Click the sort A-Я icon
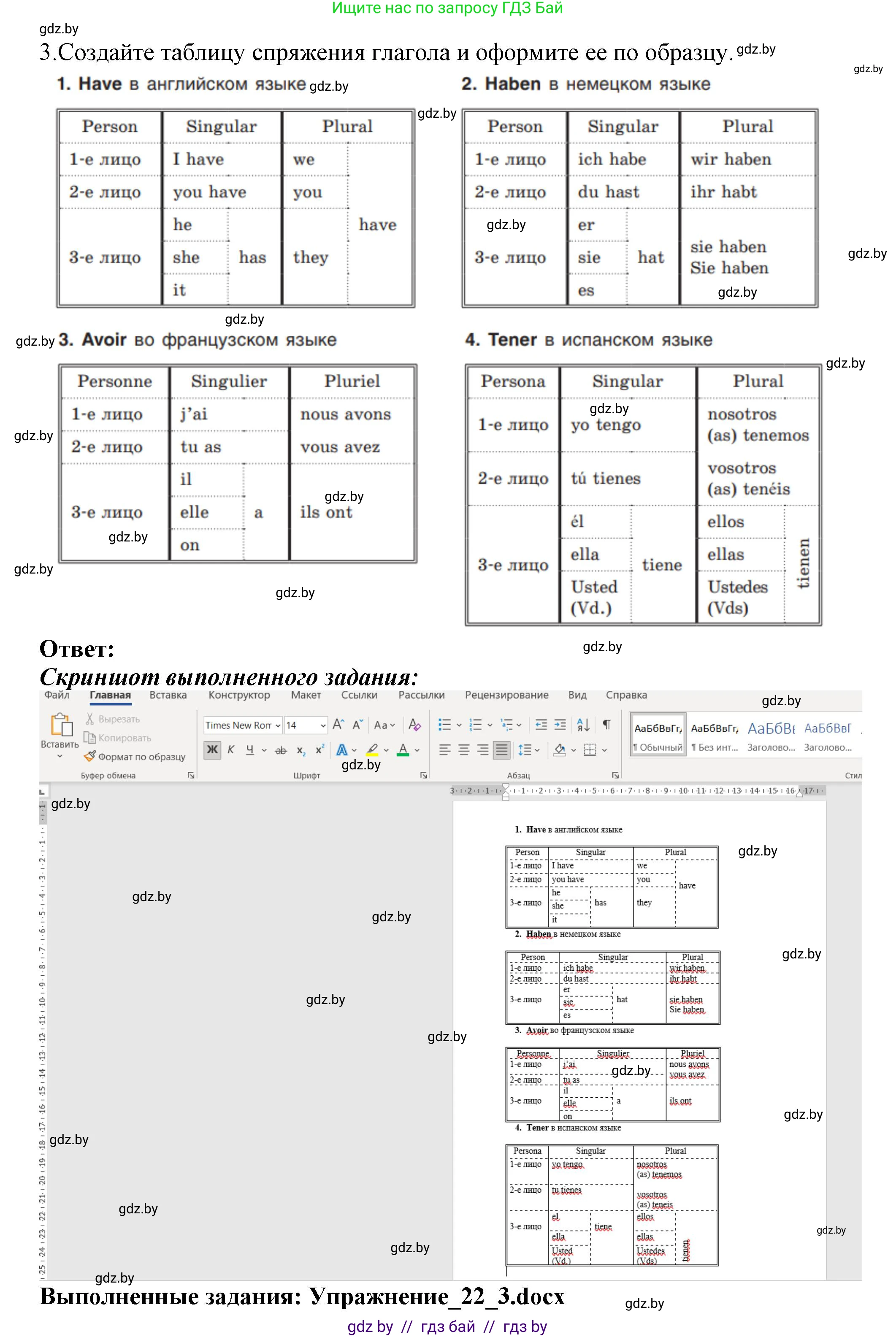The height and width of the screenshot is (1337, 896). pos(583,725)
